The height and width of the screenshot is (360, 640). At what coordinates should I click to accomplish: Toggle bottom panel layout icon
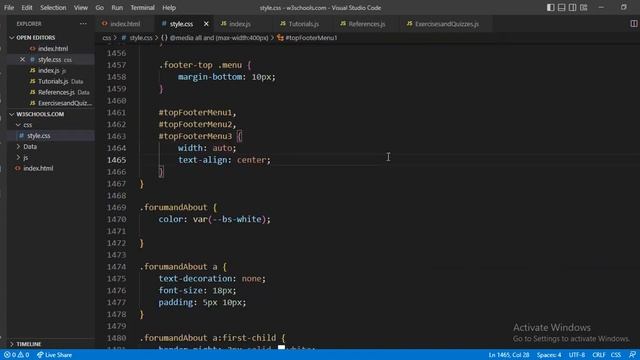(x=562, y=7)
